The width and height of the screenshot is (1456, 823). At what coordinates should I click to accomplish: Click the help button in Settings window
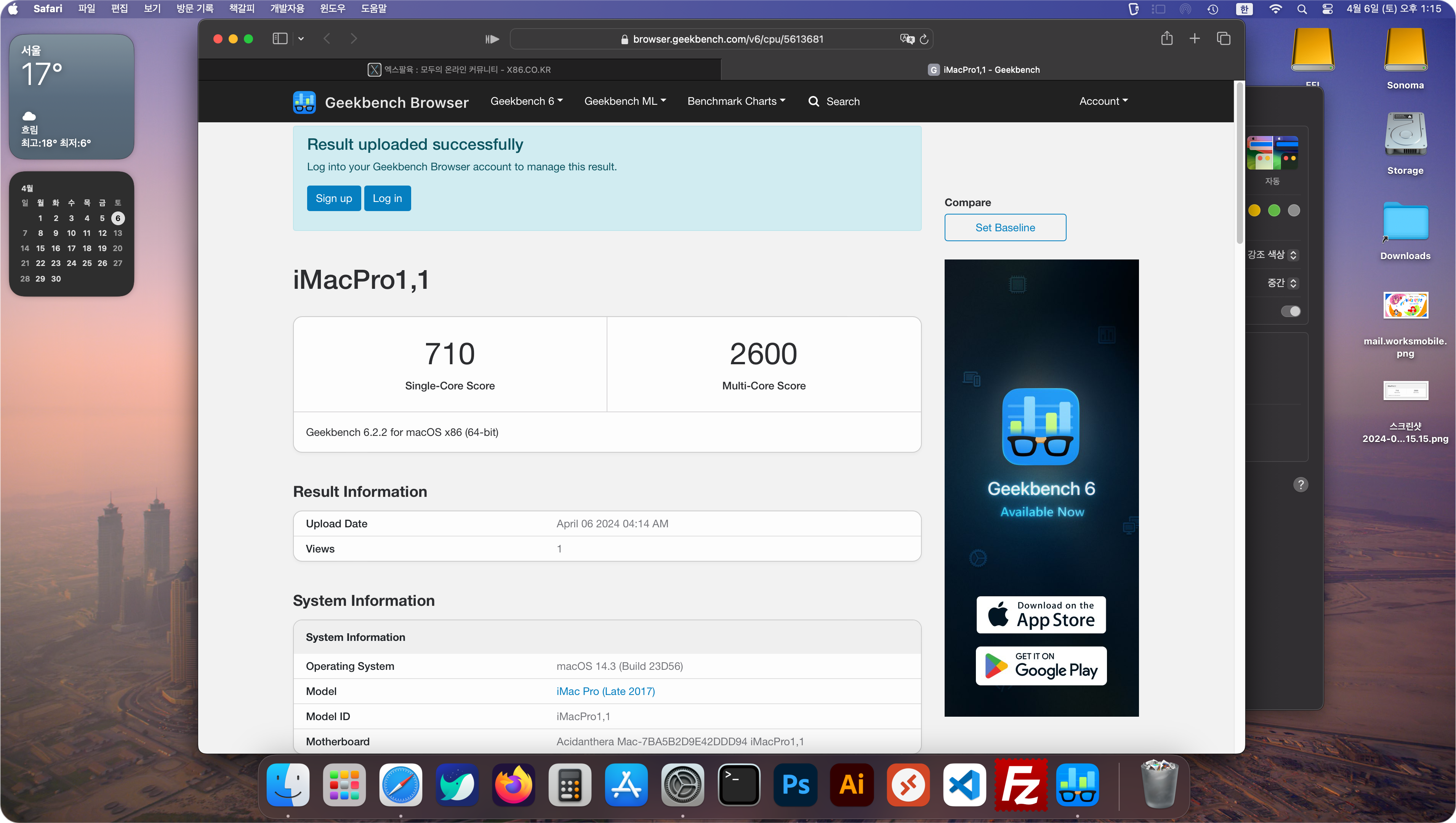point(1301,484)
